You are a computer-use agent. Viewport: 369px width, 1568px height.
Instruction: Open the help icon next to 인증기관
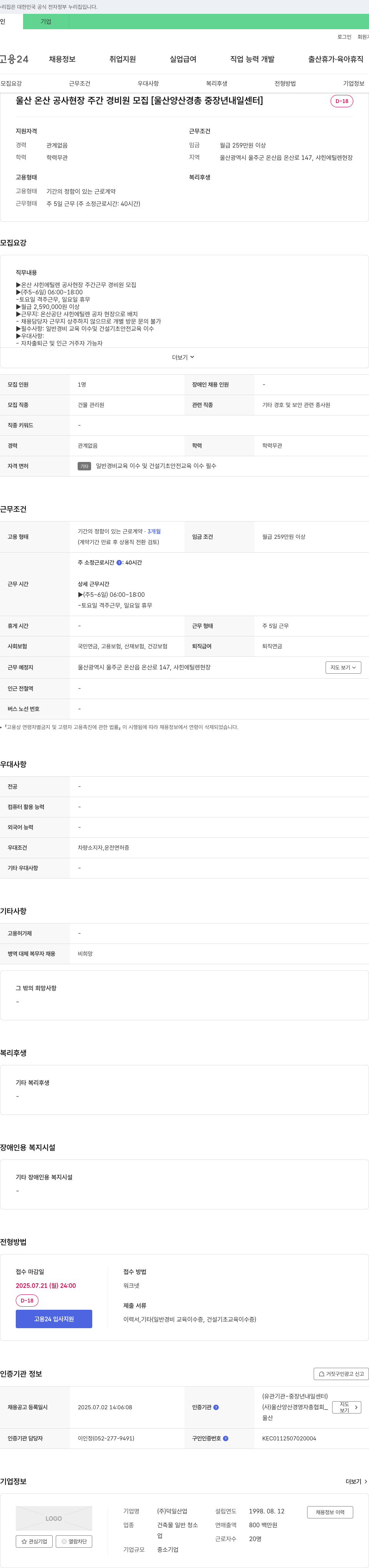tap(216, 1407)
